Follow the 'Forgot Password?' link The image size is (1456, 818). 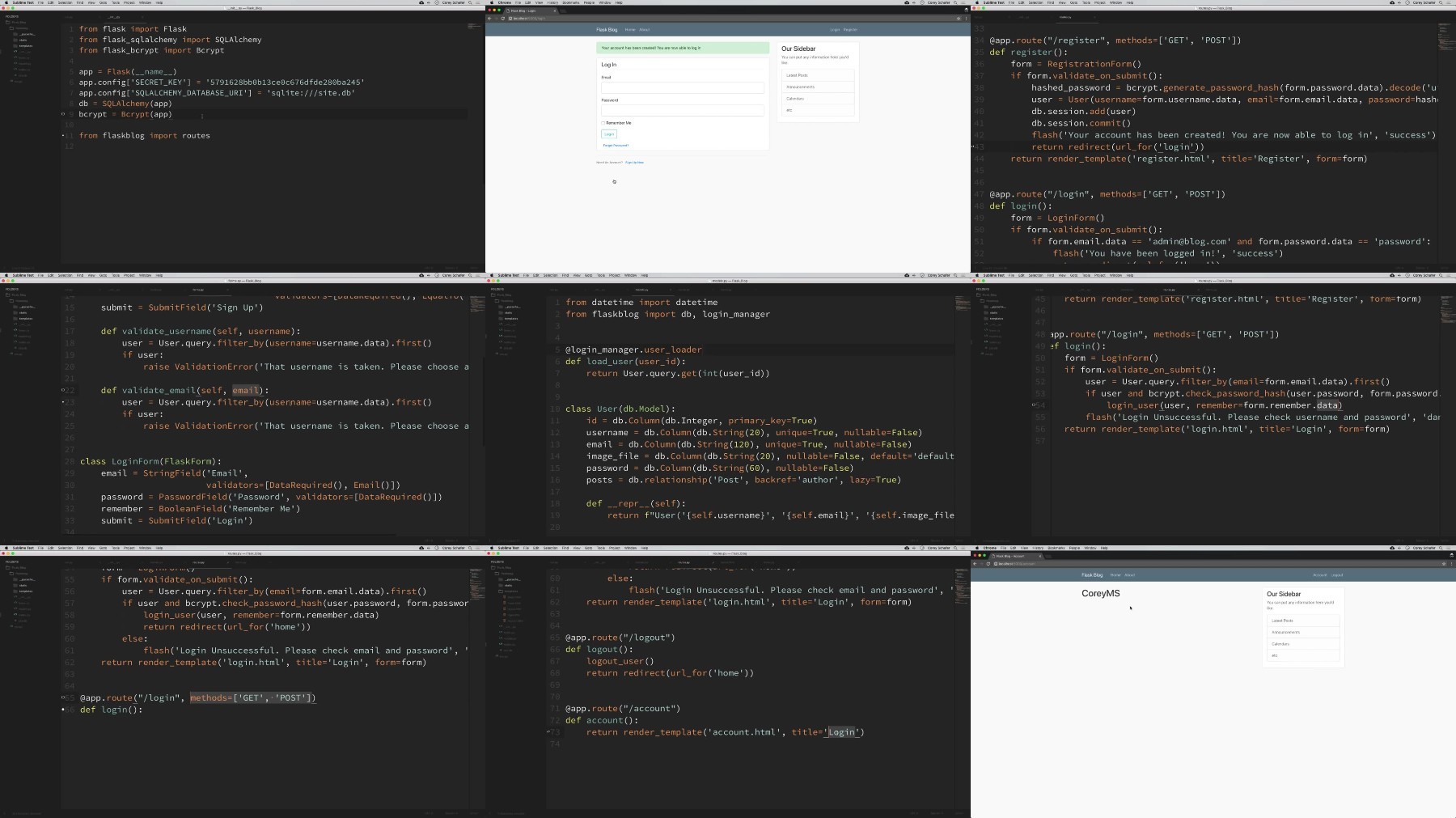click(616, 146)
